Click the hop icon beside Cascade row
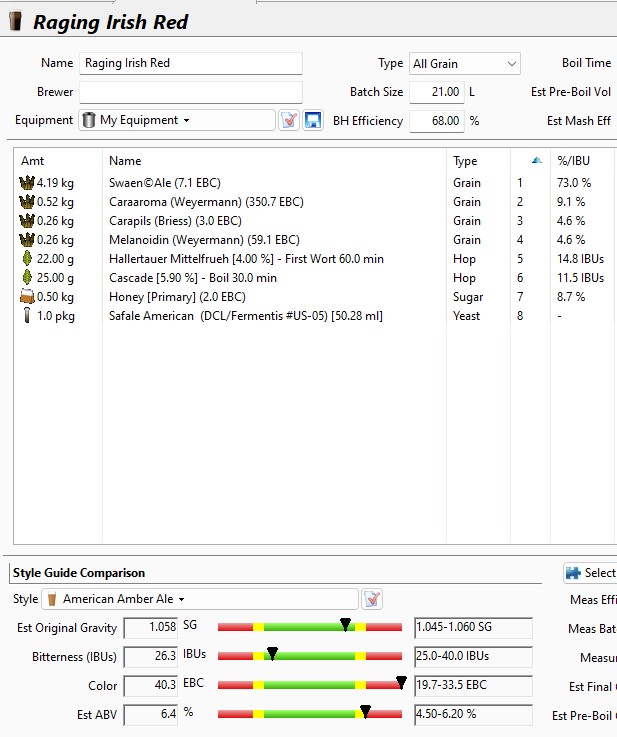Image resolution: width=617 pixels, height=737 pixels. [x=26, y=278]
